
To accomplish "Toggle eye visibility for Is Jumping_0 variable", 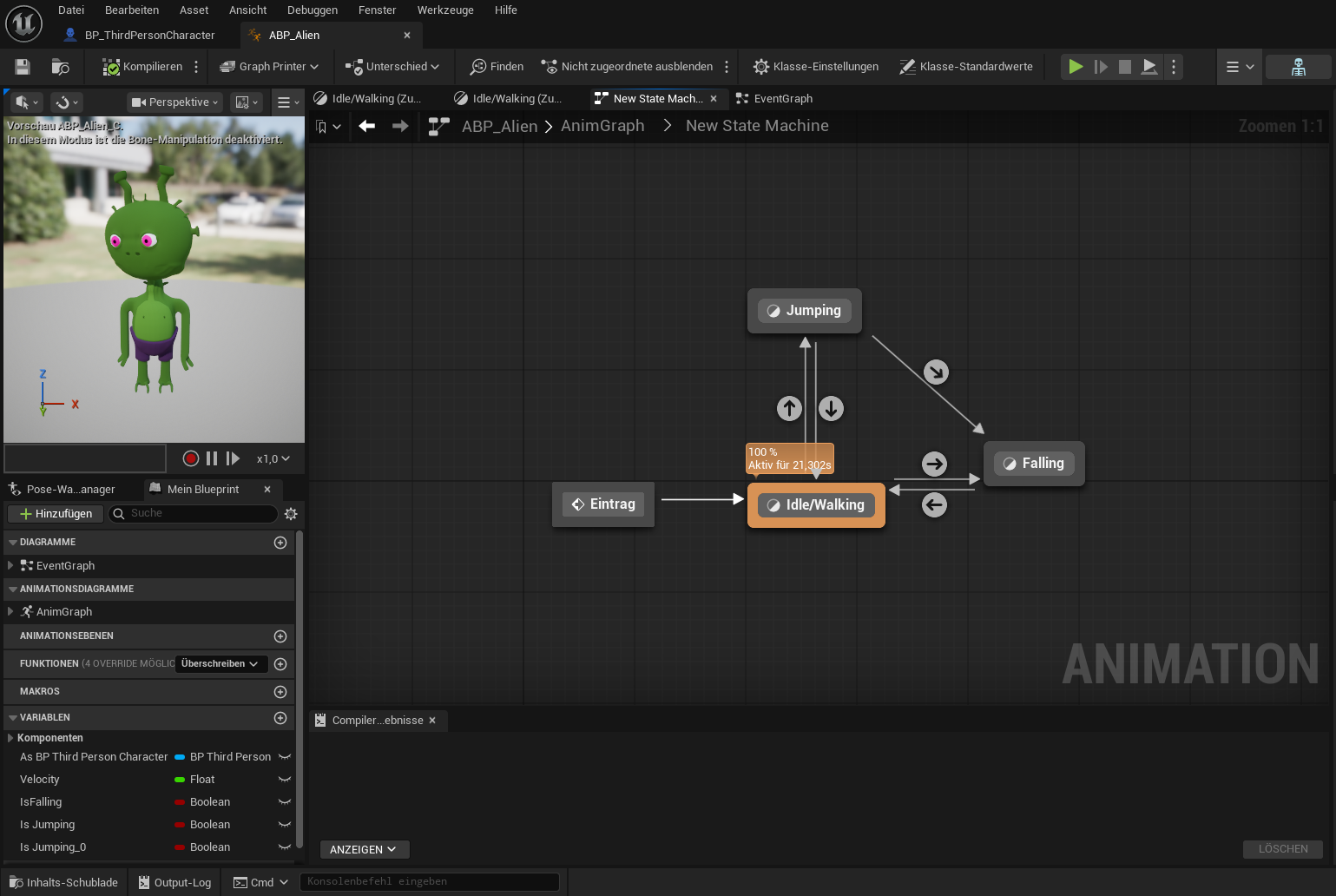I will pos(284,847).
